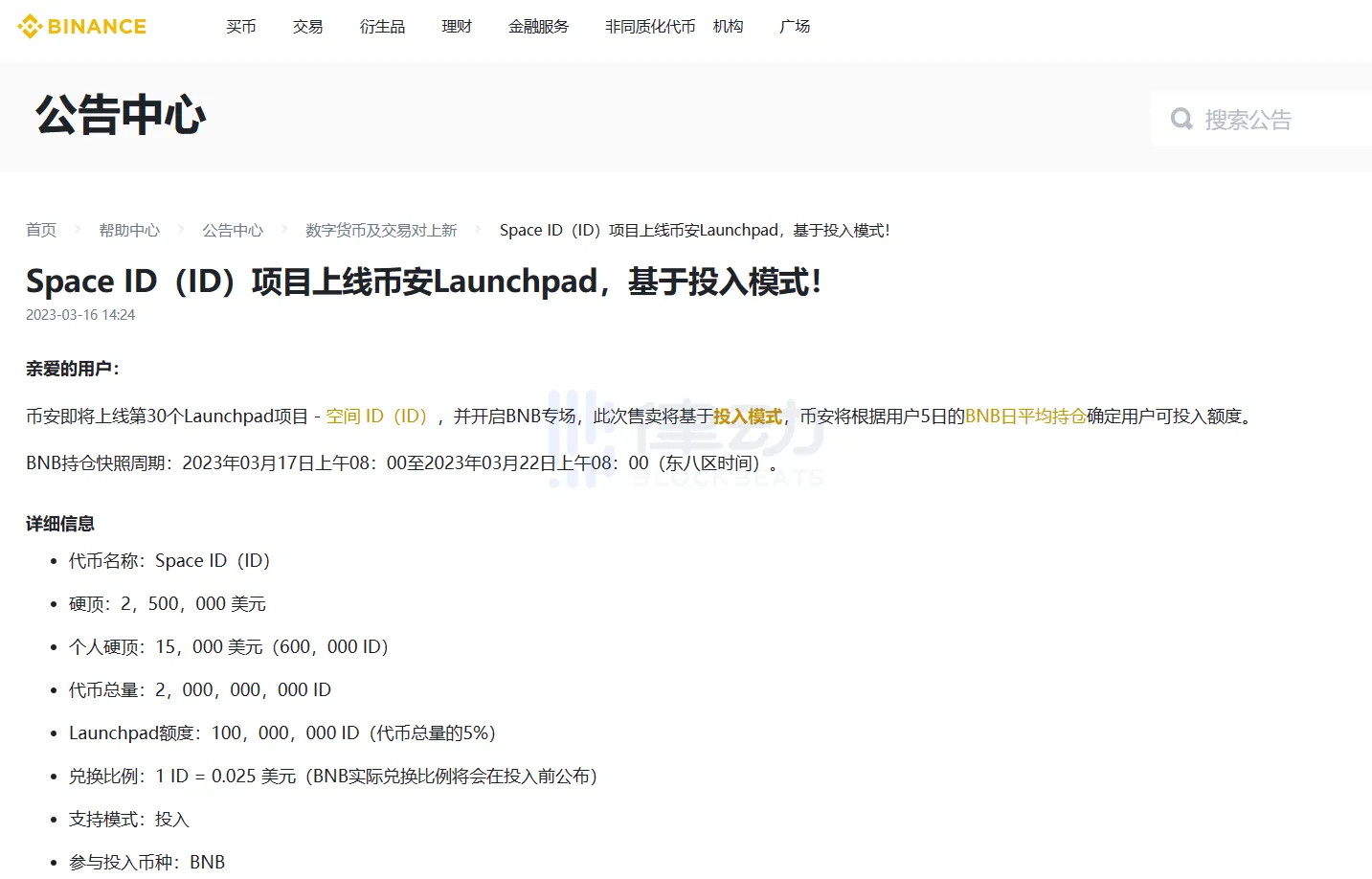Open the 交易 menu
This screenshot has height=879, width=1372.
point(307,27)
